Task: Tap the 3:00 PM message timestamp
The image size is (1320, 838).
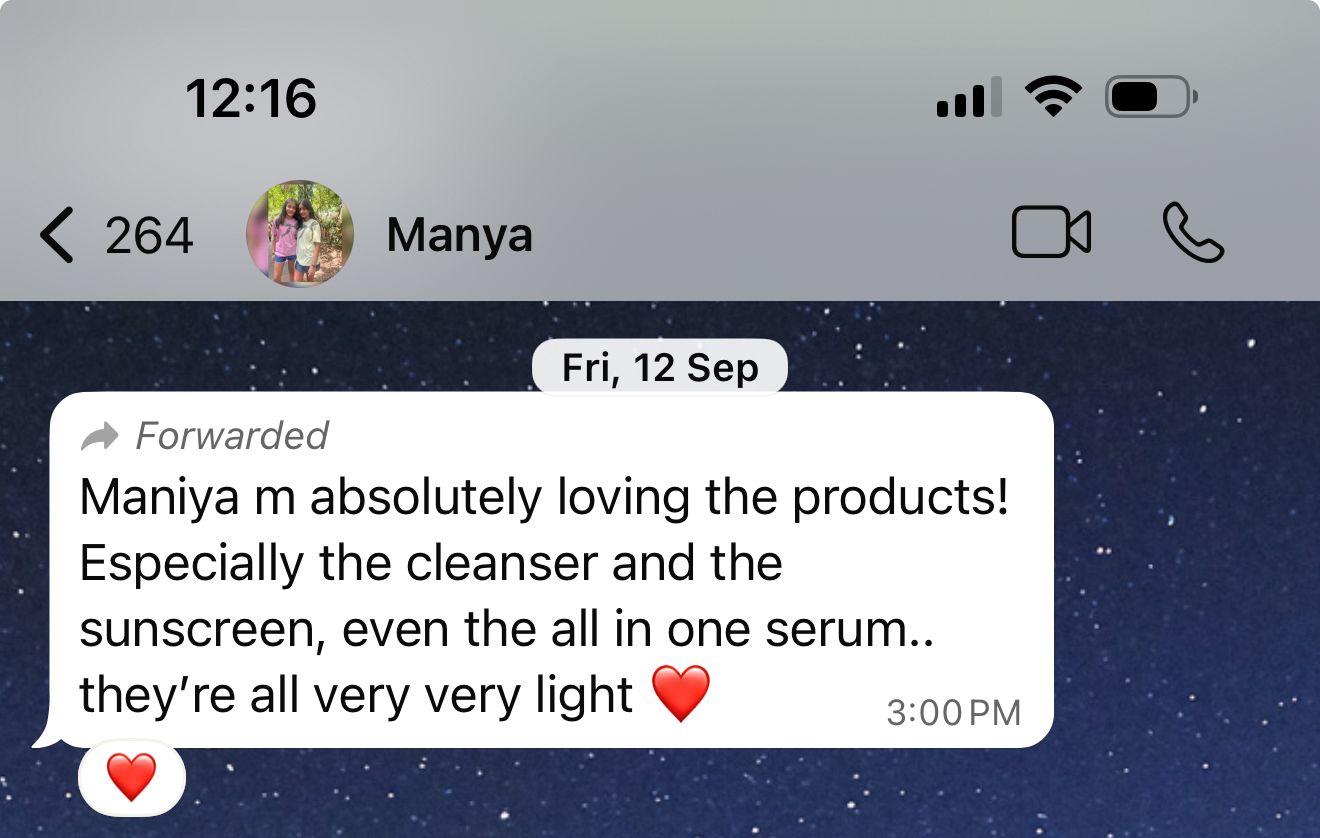Action: tap(954, 713)
